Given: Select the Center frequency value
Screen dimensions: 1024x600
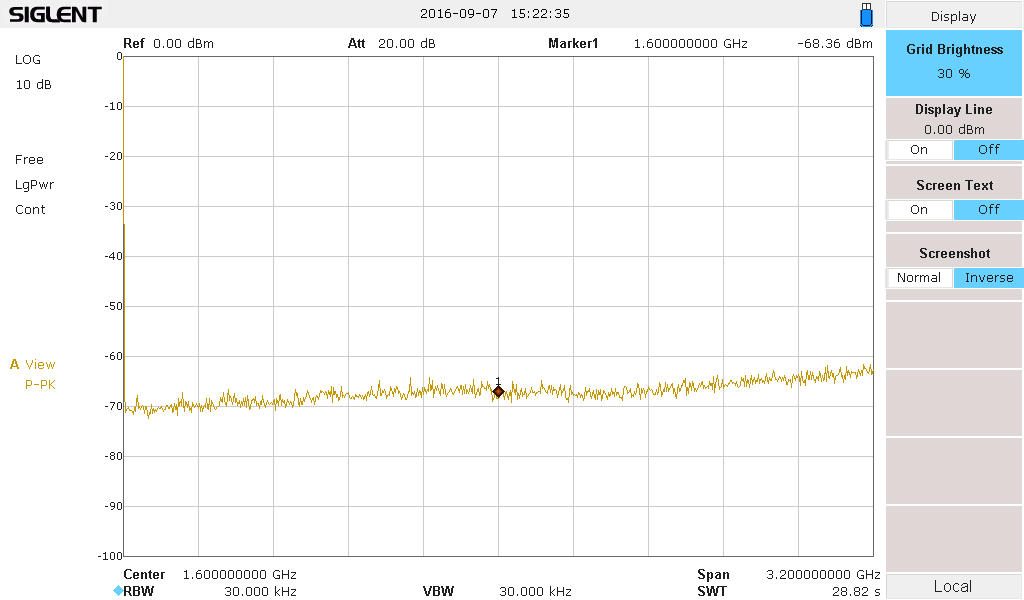Looking at the screenshot, I should 239,575.
